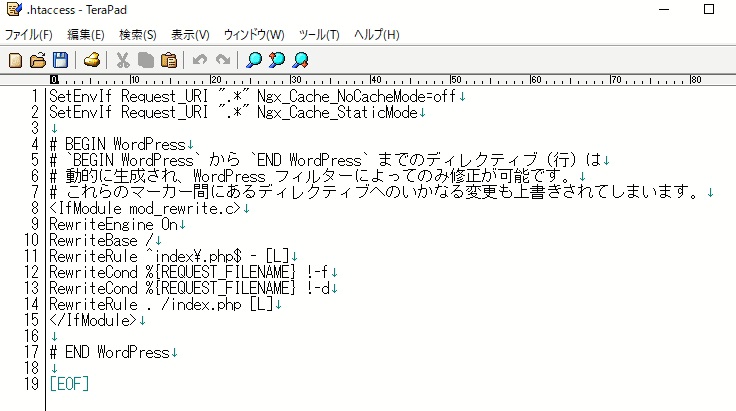Open the ヘルプ(H) menu
The width and height of the screenshot is (736, 411).
click(377, 35)
